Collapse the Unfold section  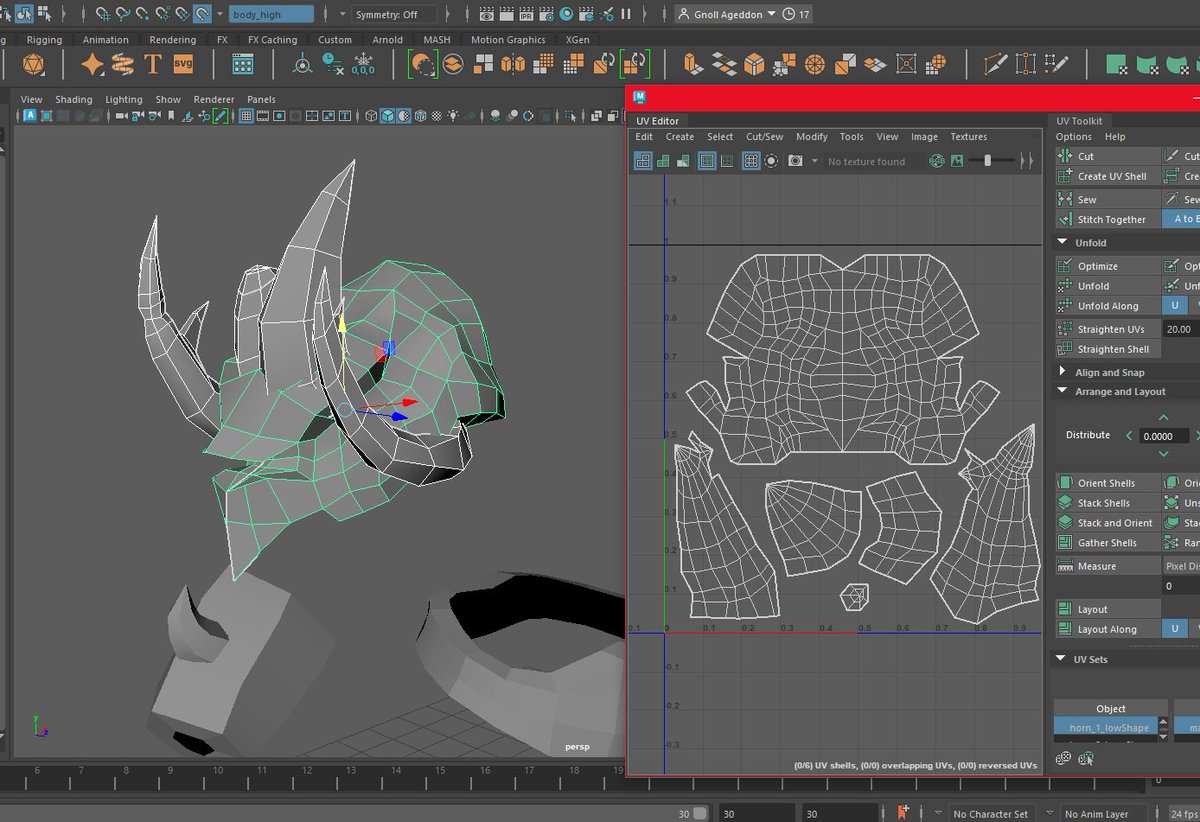click(1063, 243)
